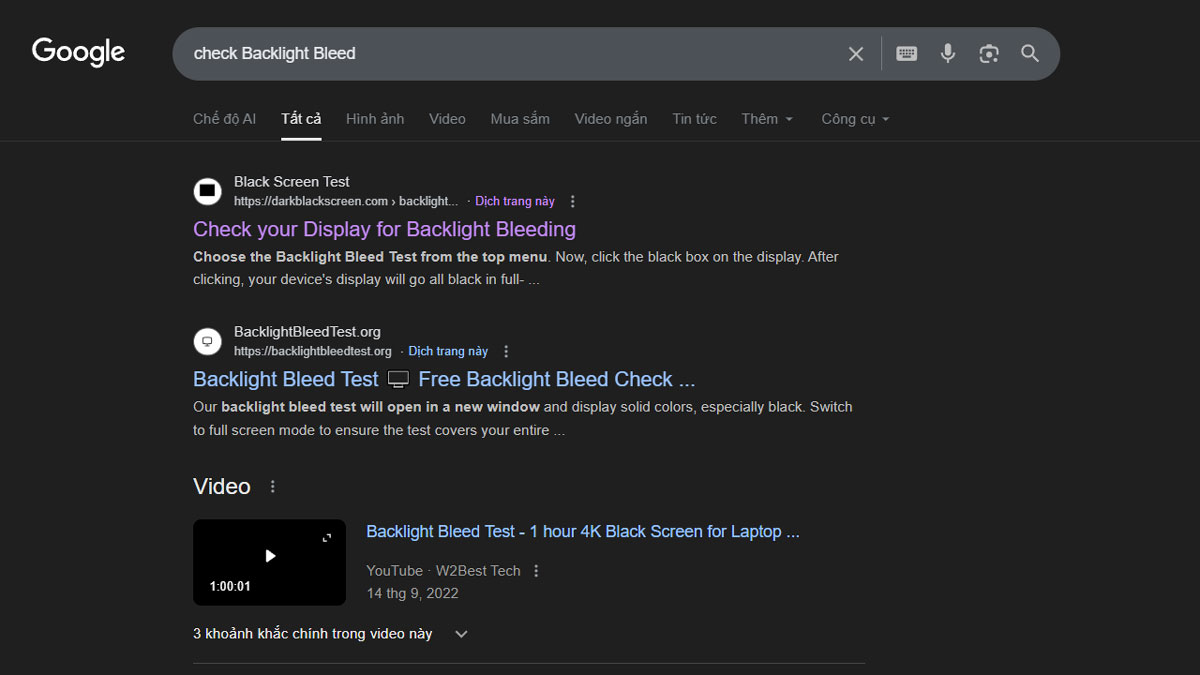Expand the Thêm dropdown

(x=767, y=119)
